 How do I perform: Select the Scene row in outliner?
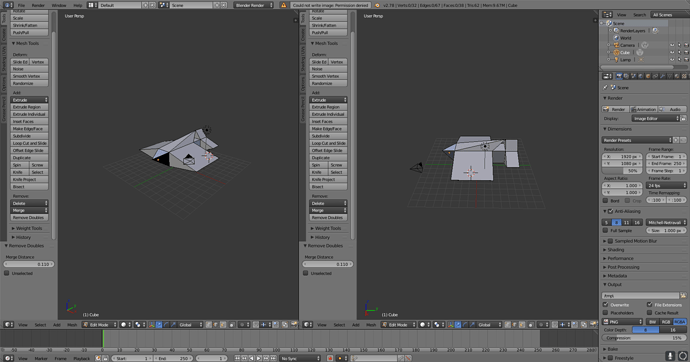coord(634,23)
